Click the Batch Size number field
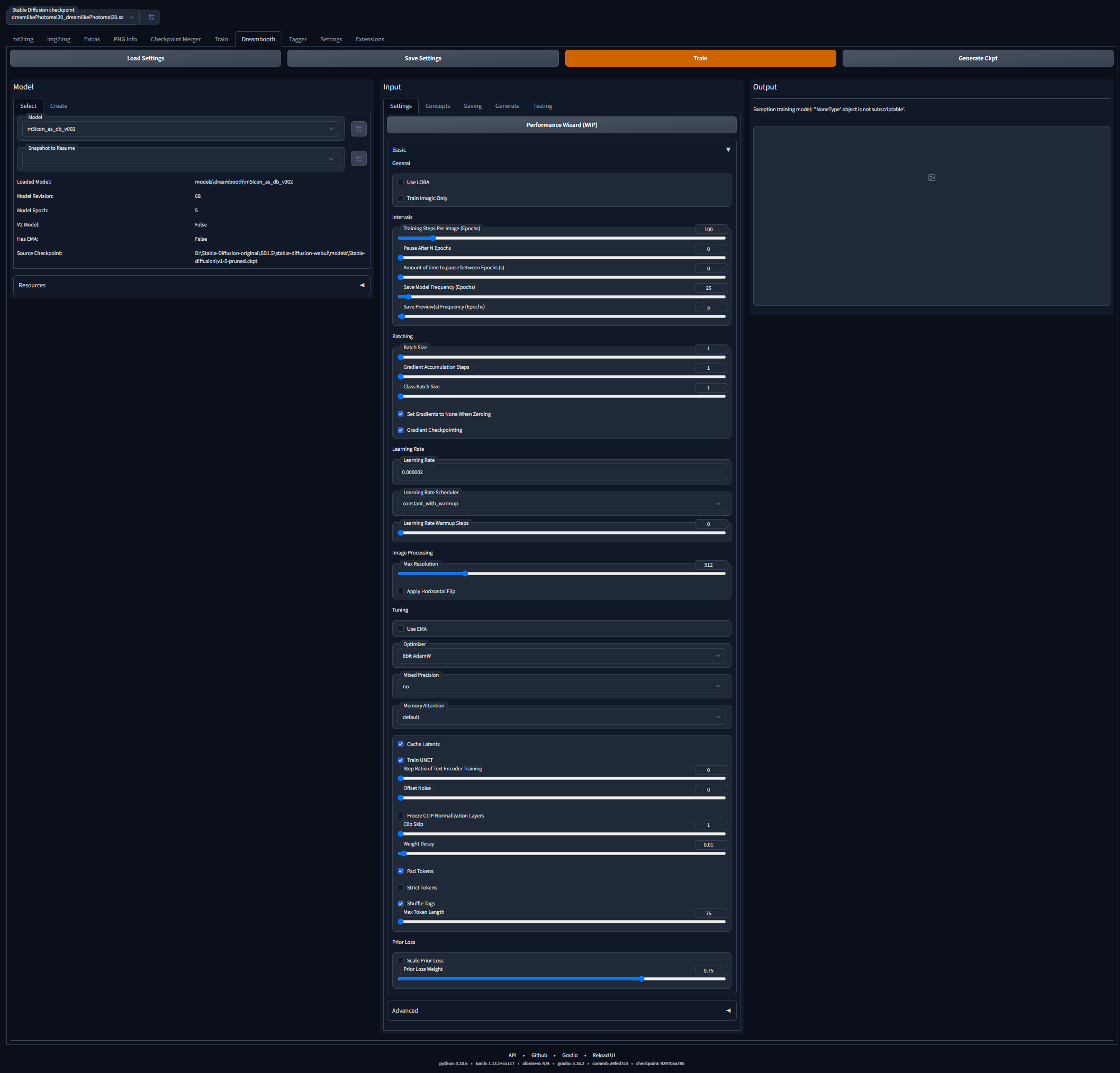 pyautogui.click(x=711, y=349)
